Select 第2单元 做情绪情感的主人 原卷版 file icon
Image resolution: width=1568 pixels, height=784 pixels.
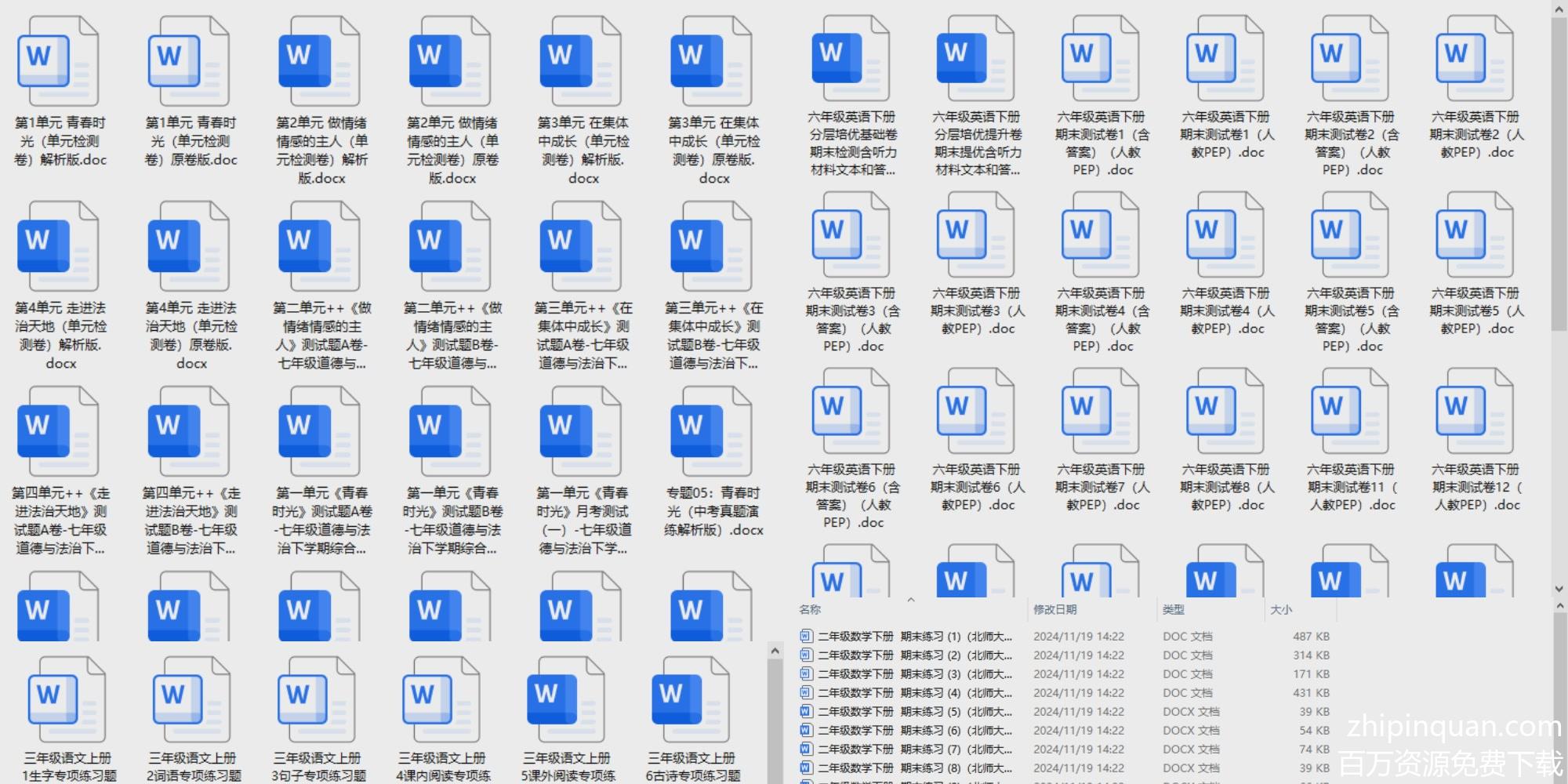[450, 61]
